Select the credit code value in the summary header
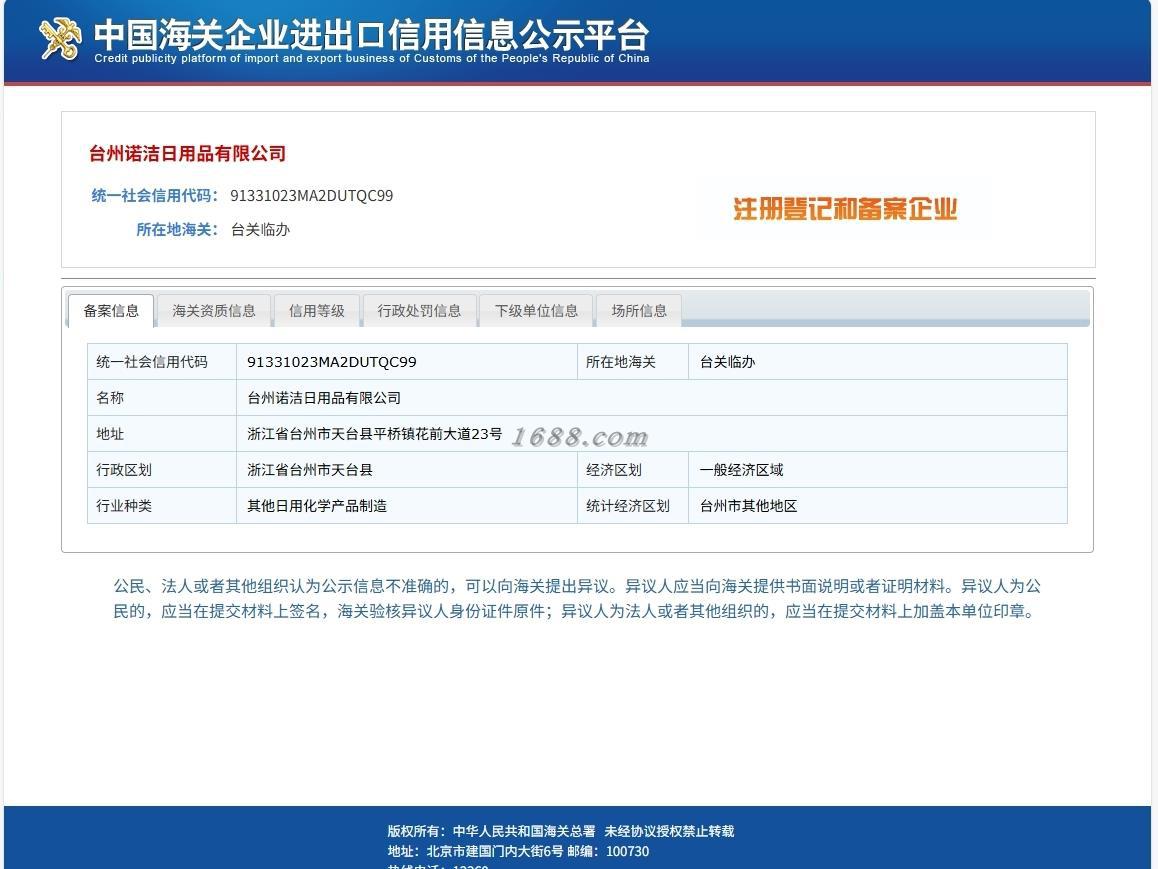 click(312, 196)
